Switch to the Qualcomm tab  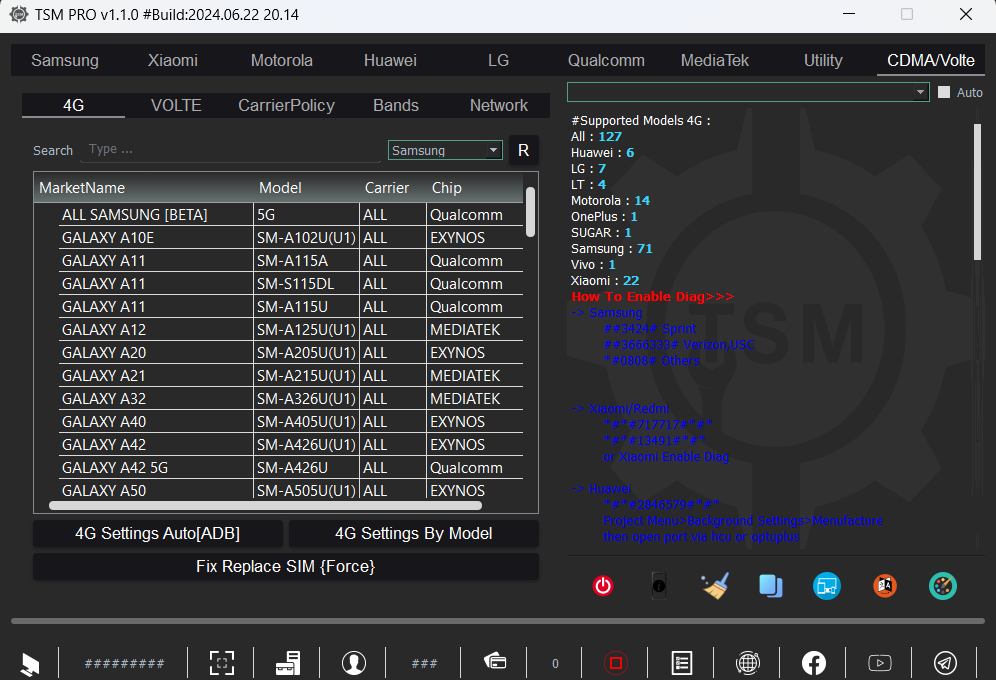606,60
